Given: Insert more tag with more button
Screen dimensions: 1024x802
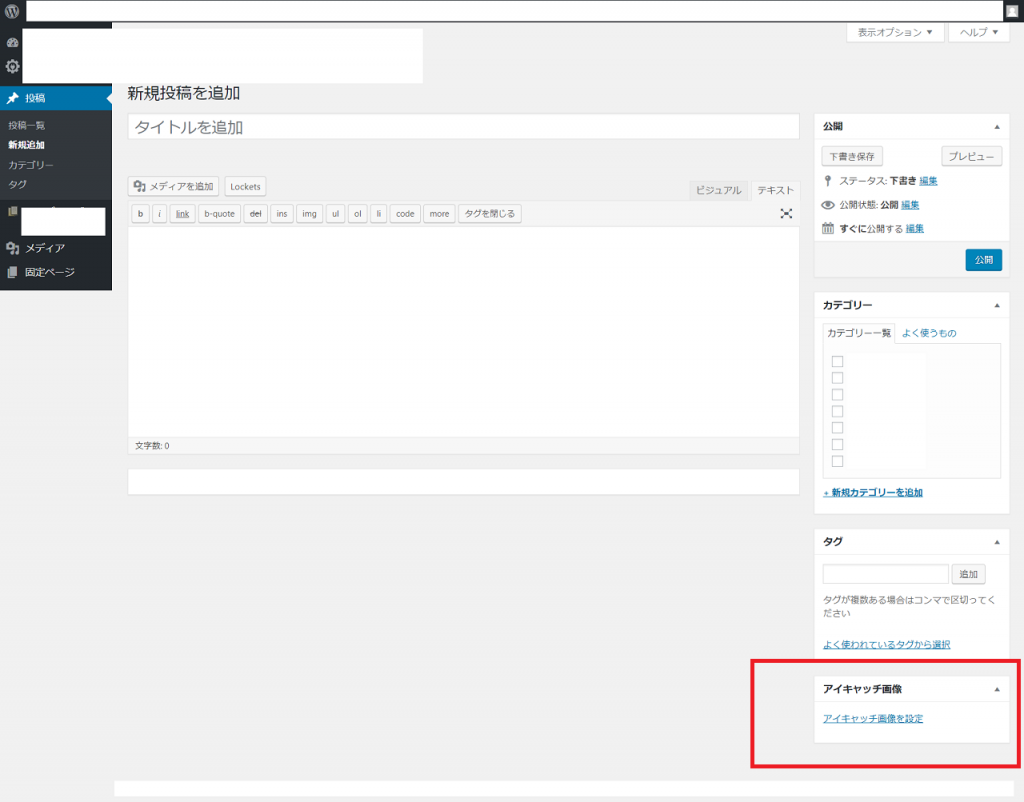Looking at the screenshot, I should 440,214.
